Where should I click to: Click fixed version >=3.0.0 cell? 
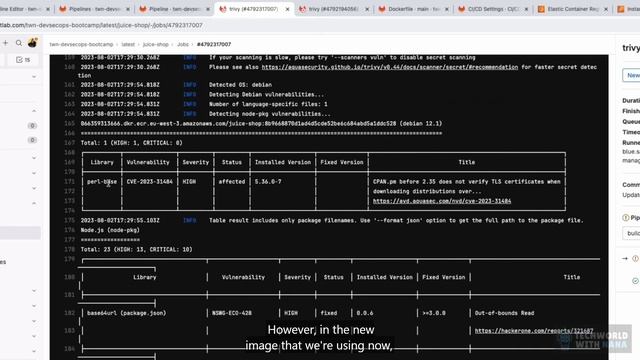(434, 313)
